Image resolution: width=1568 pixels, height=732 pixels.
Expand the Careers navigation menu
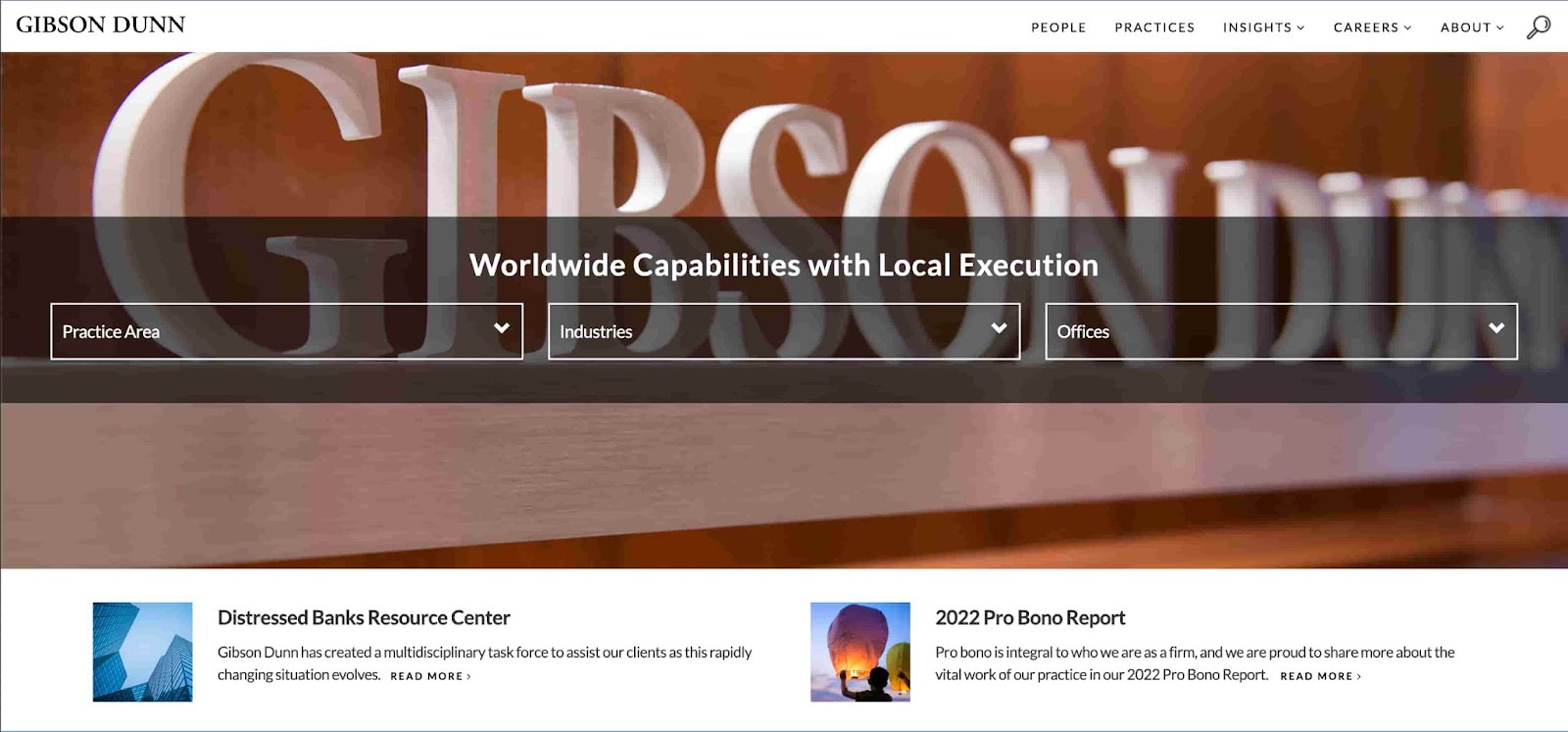(x=1372, y=27)
